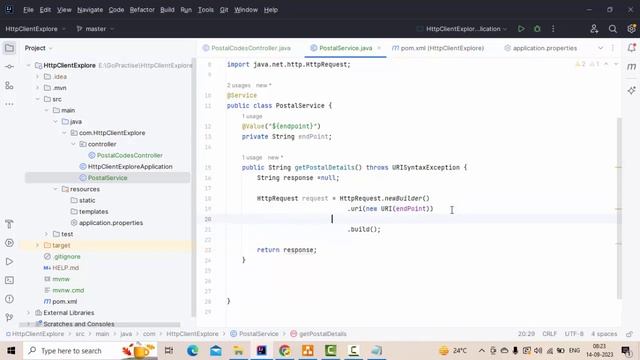
Task: Expand External Libraries node
Action: (x=29, y=313)
